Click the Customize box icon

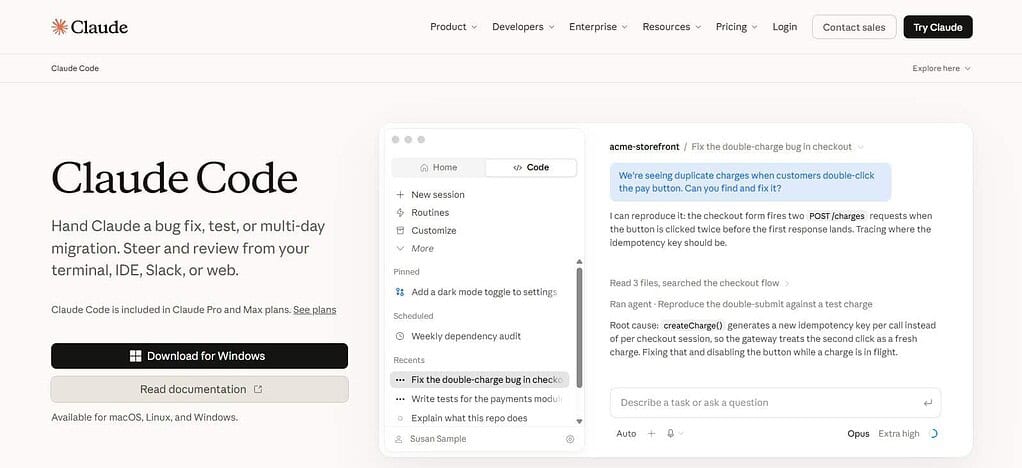point(400,231)
